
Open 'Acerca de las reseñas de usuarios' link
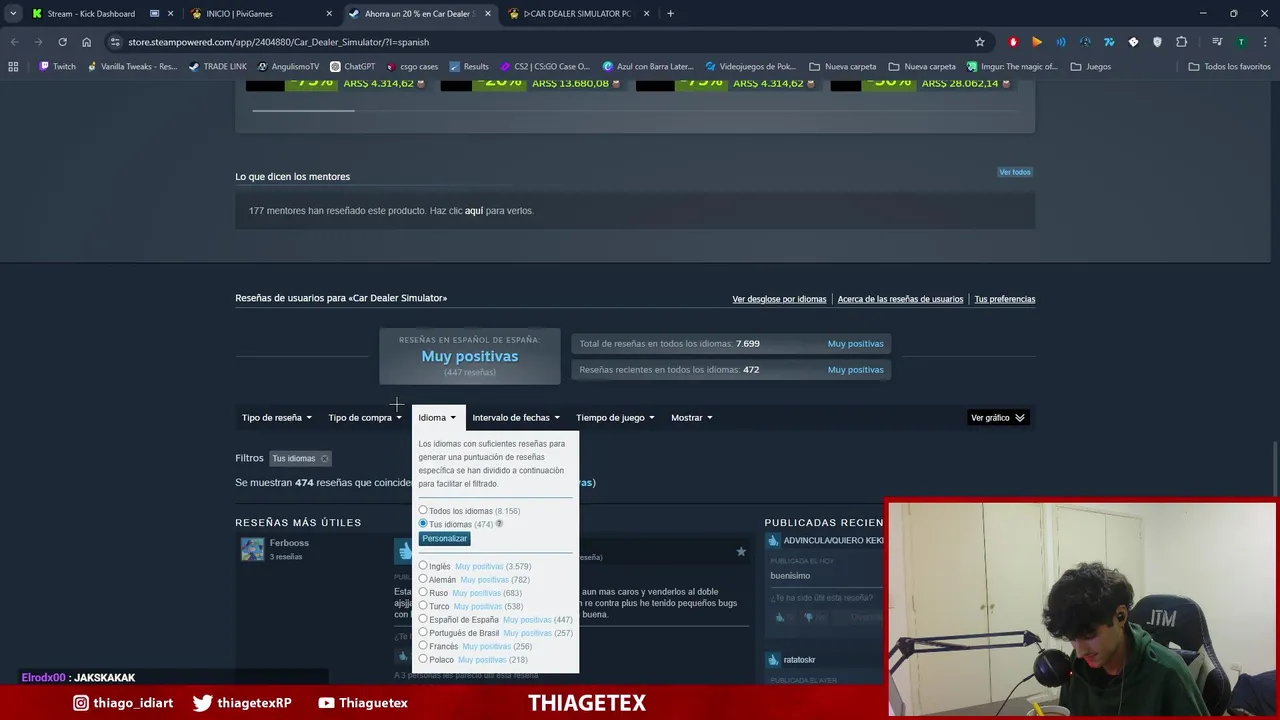click(900, 299)
